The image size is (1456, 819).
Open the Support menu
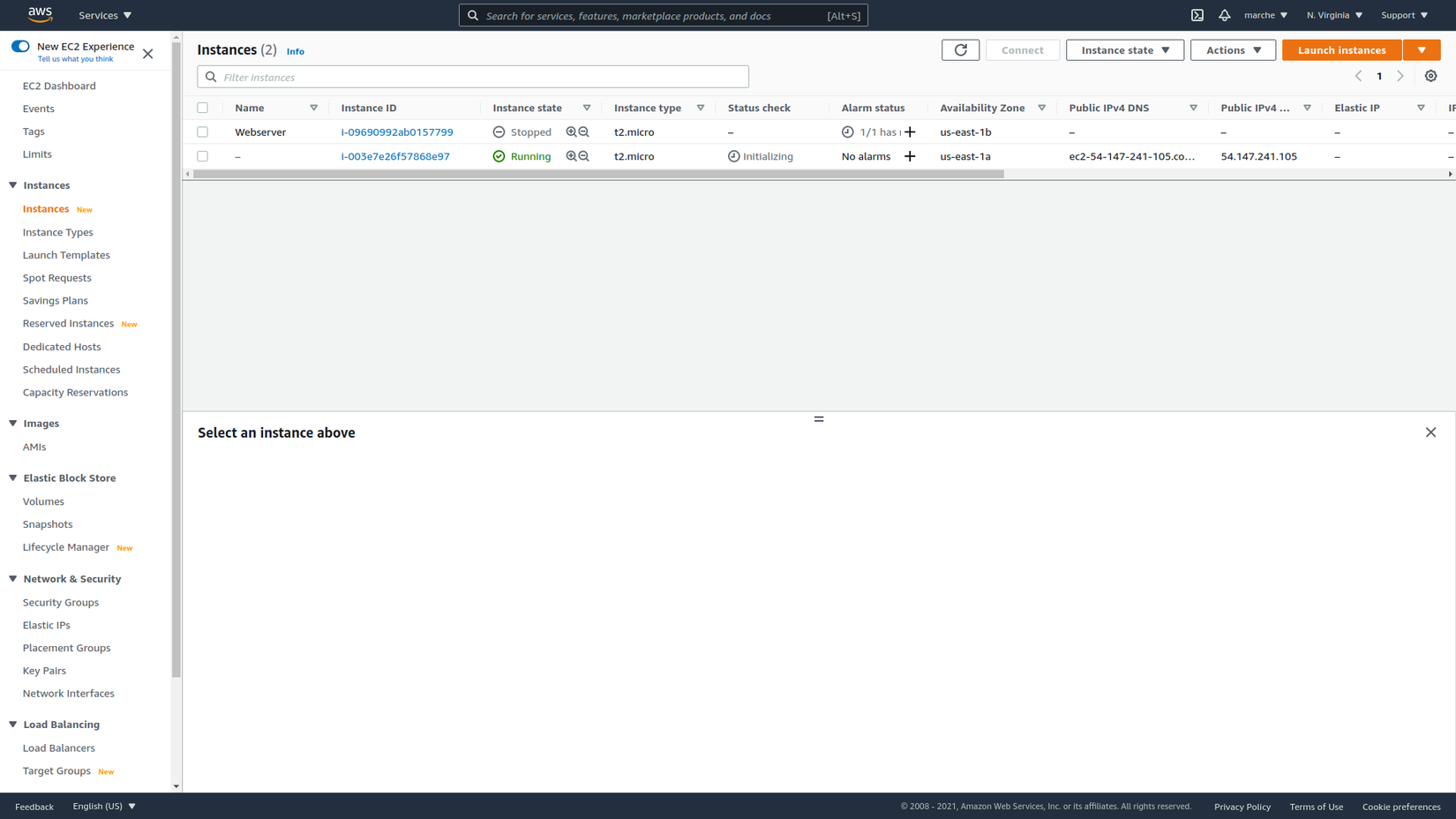(x=1404, y=15)
